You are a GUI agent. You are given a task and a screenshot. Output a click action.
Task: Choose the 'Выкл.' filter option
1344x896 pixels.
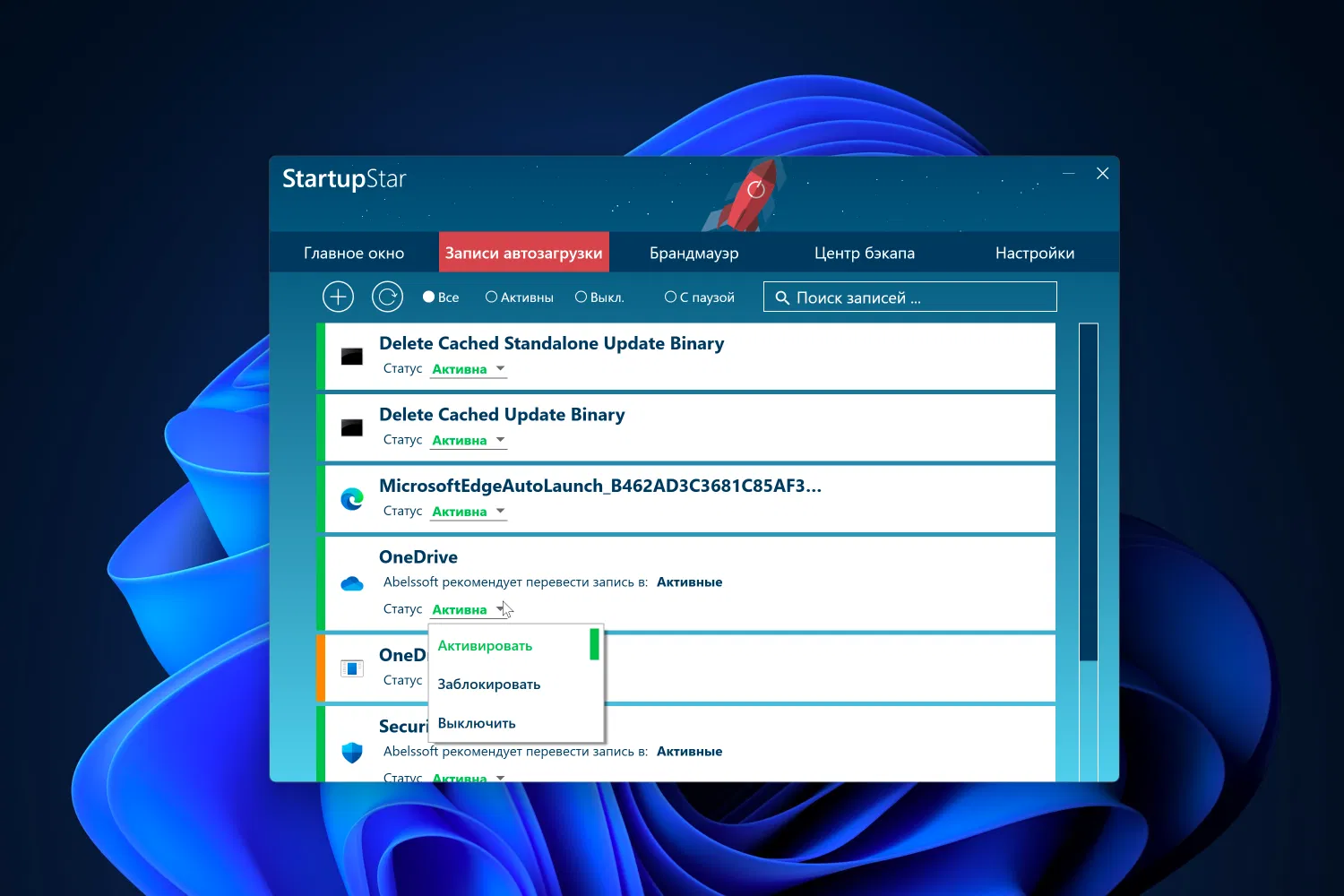pos(599,297)
